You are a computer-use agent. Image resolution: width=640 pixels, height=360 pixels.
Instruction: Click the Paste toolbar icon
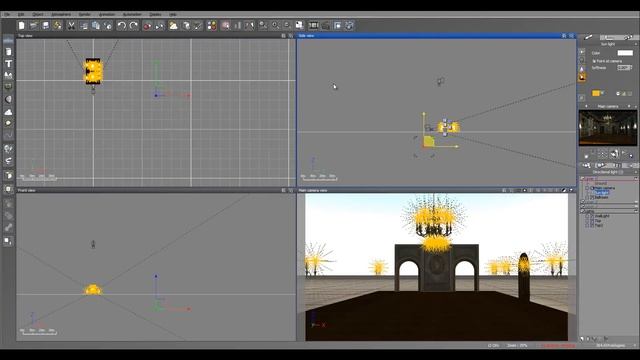[x=96, y=26]
